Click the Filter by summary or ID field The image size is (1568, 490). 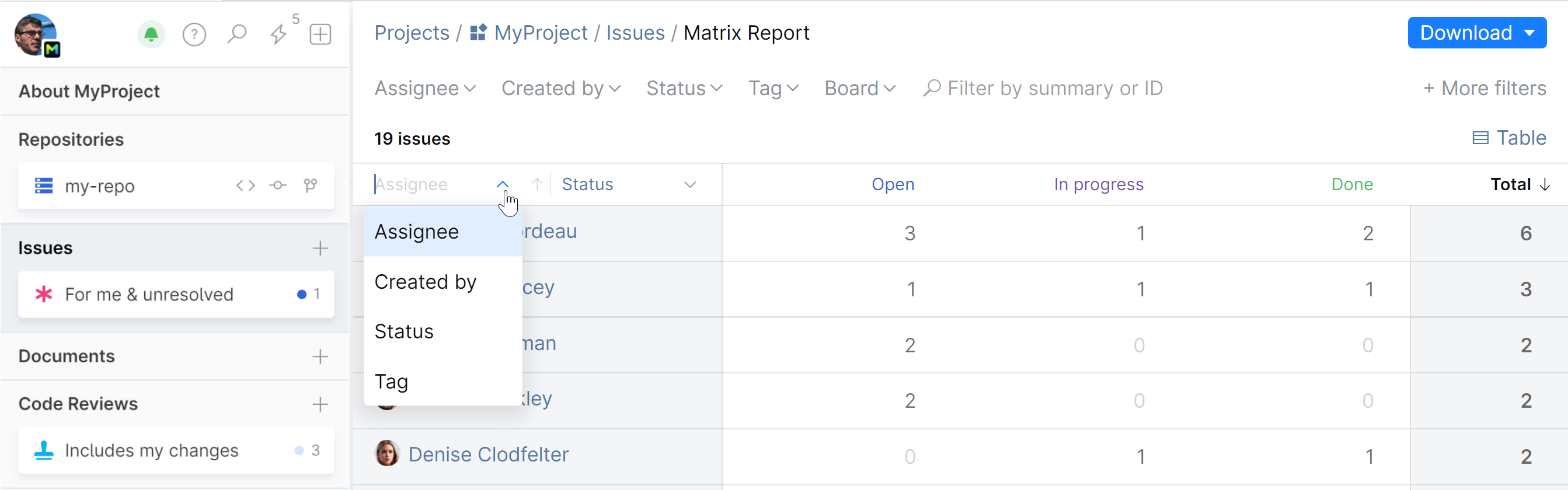1054,89
